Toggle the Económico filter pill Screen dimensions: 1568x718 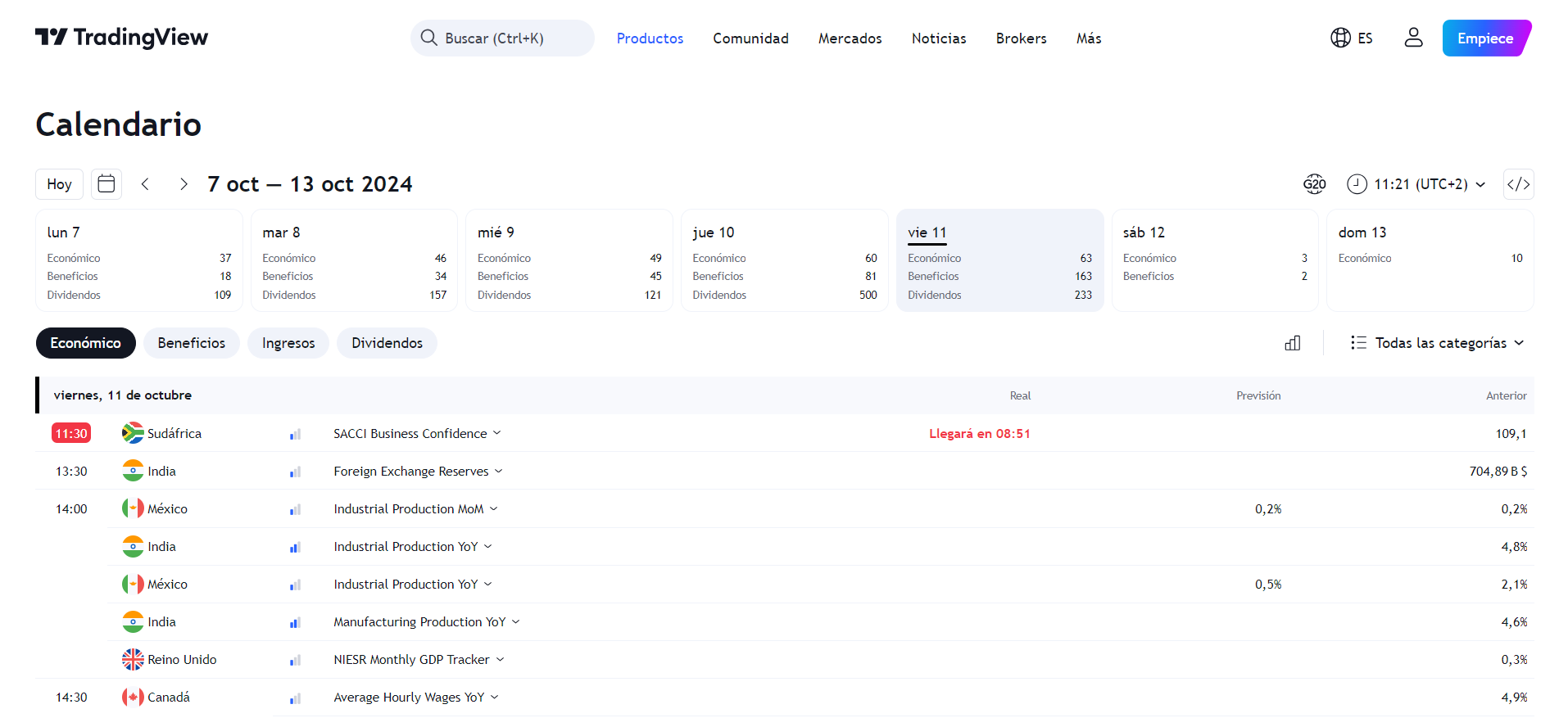point(85,343)
